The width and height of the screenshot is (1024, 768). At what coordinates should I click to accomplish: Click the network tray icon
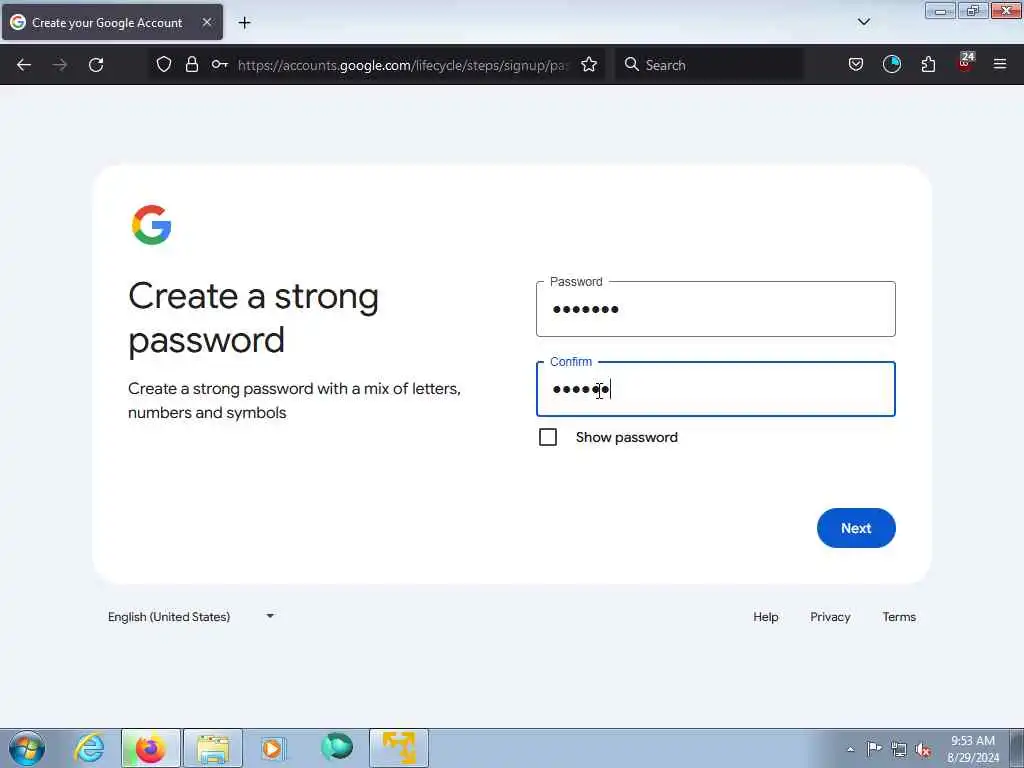[x=899, y=749]
